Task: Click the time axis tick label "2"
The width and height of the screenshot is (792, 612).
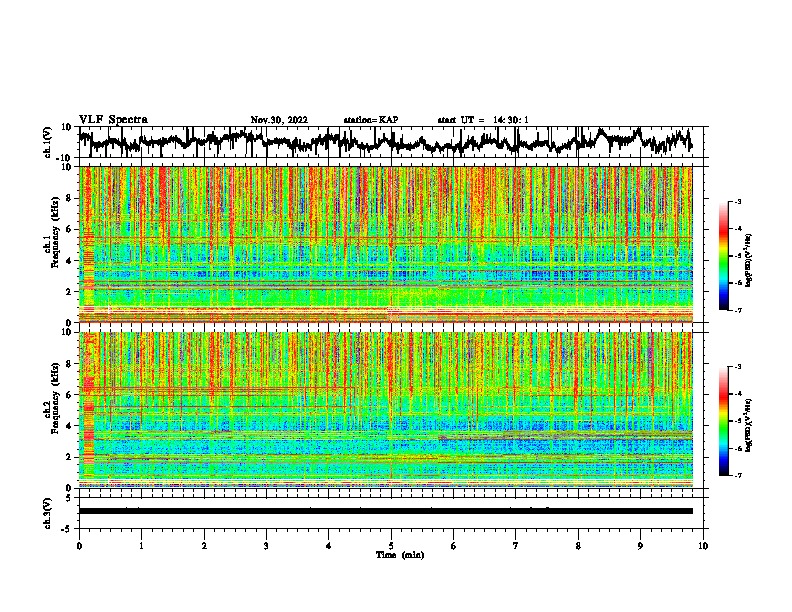Action: coord(204,546)
